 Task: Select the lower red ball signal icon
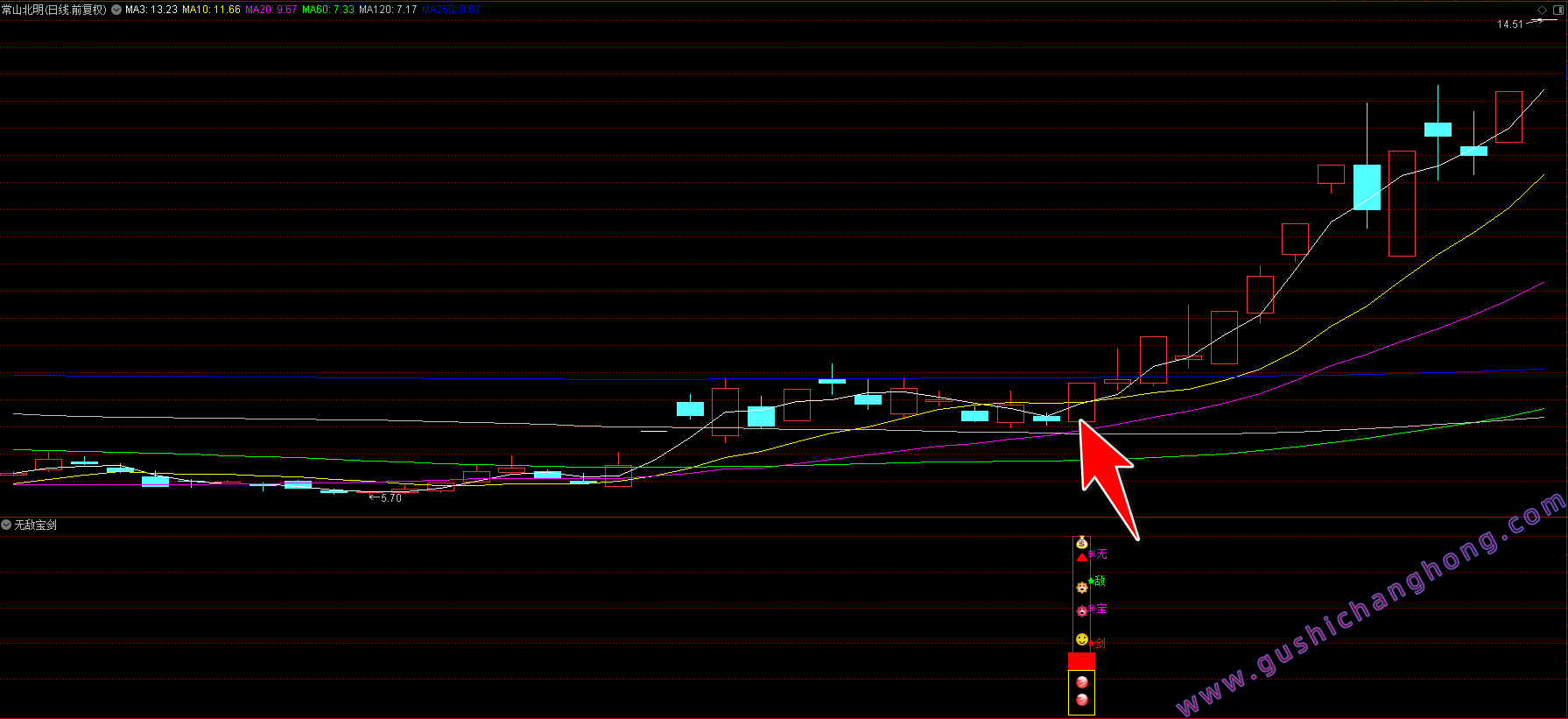[x=1082, y=700]
